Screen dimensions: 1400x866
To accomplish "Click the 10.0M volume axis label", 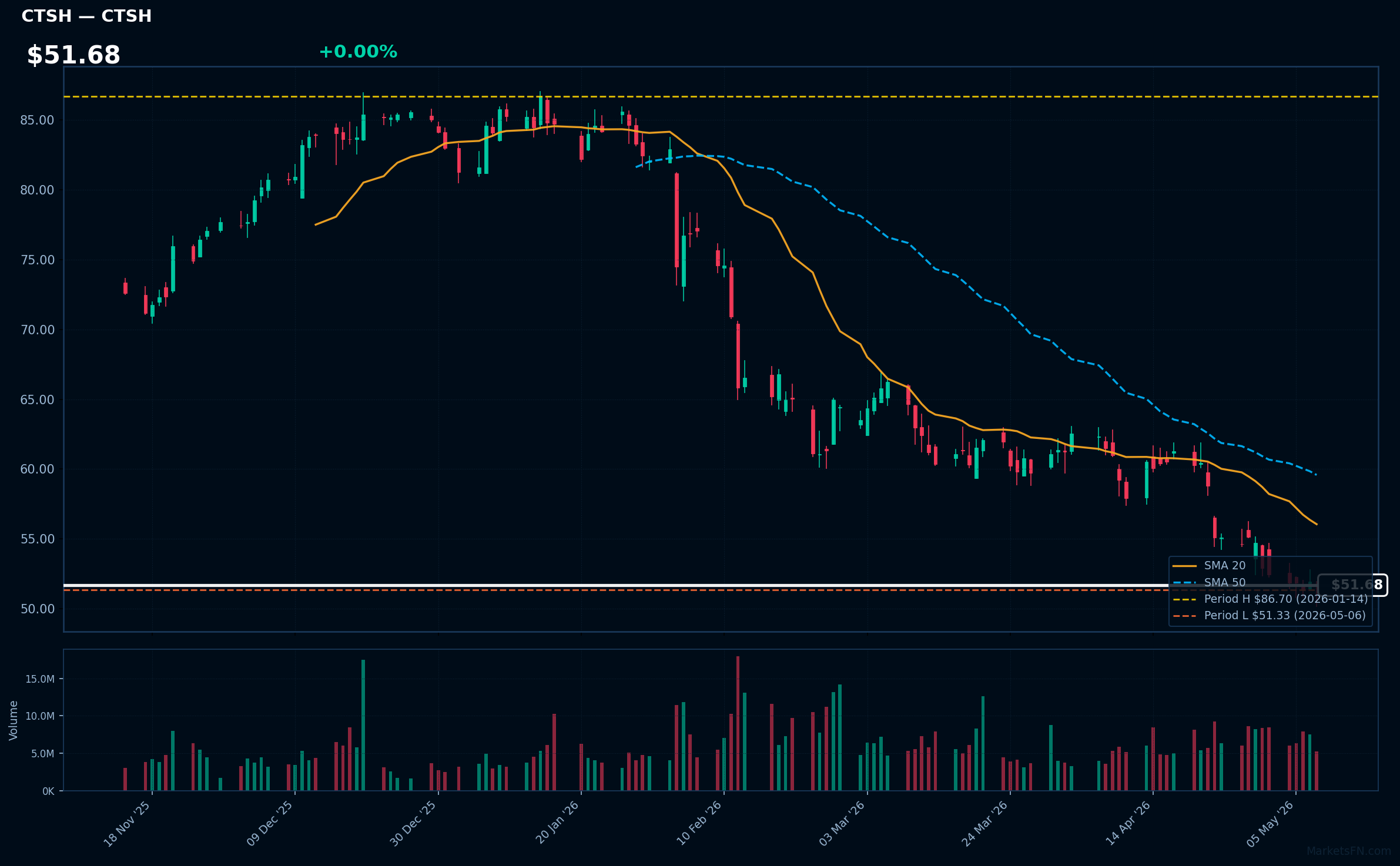I will [x=40, y=716].
